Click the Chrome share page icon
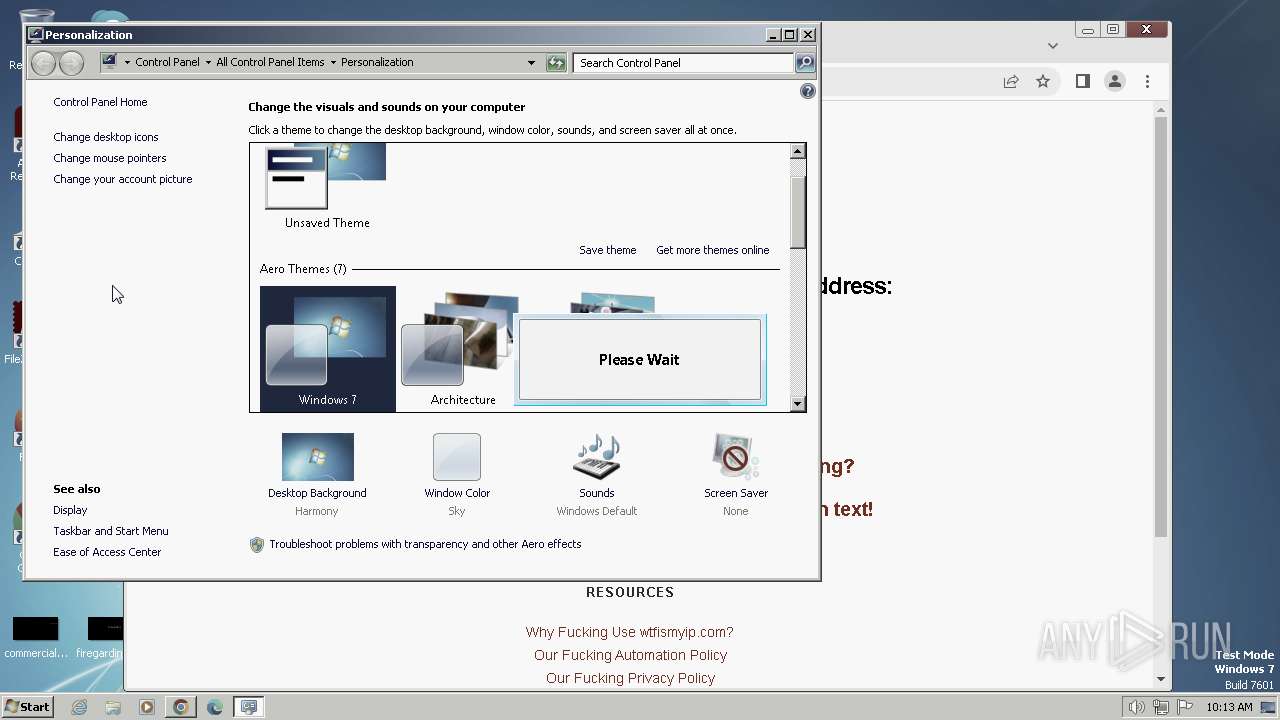 coord(1011,82)
